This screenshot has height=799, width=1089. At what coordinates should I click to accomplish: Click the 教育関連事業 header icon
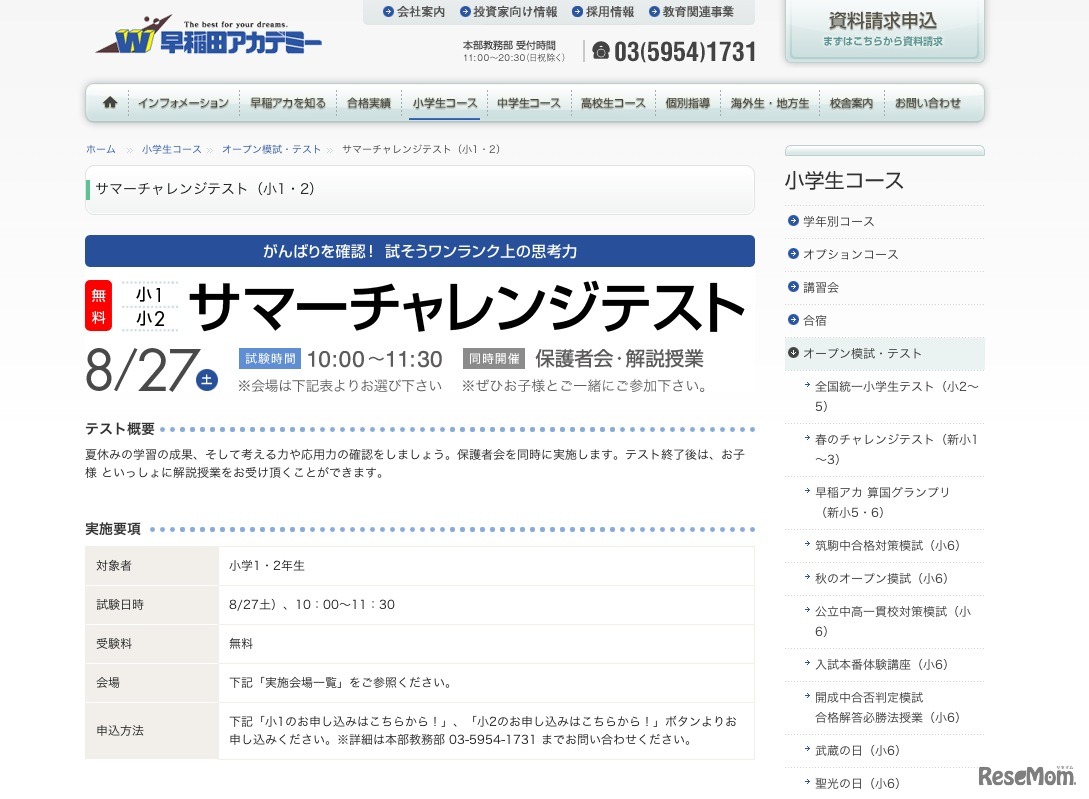[656, 13]
